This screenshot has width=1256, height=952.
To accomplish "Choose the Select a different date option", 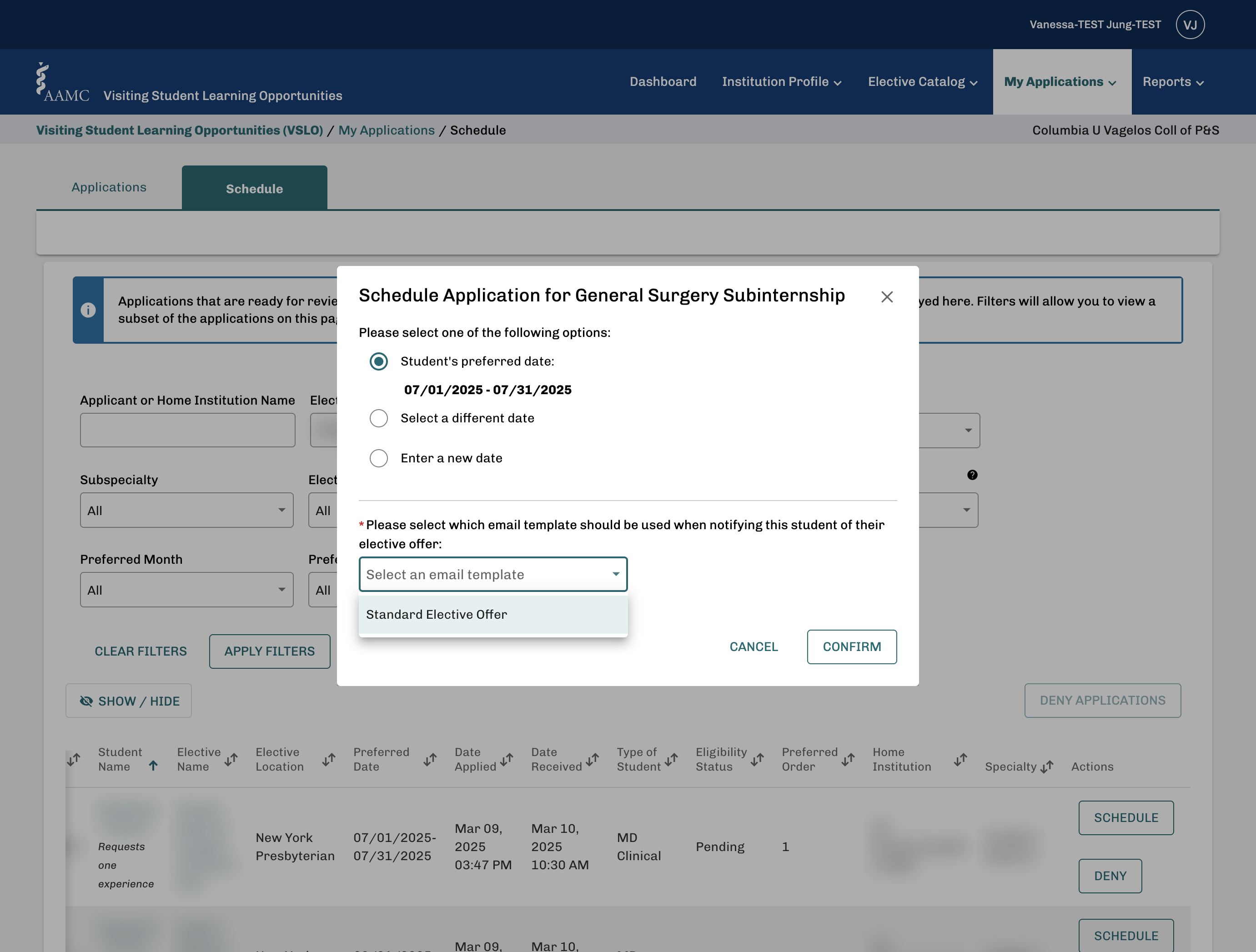I will 379,418.
